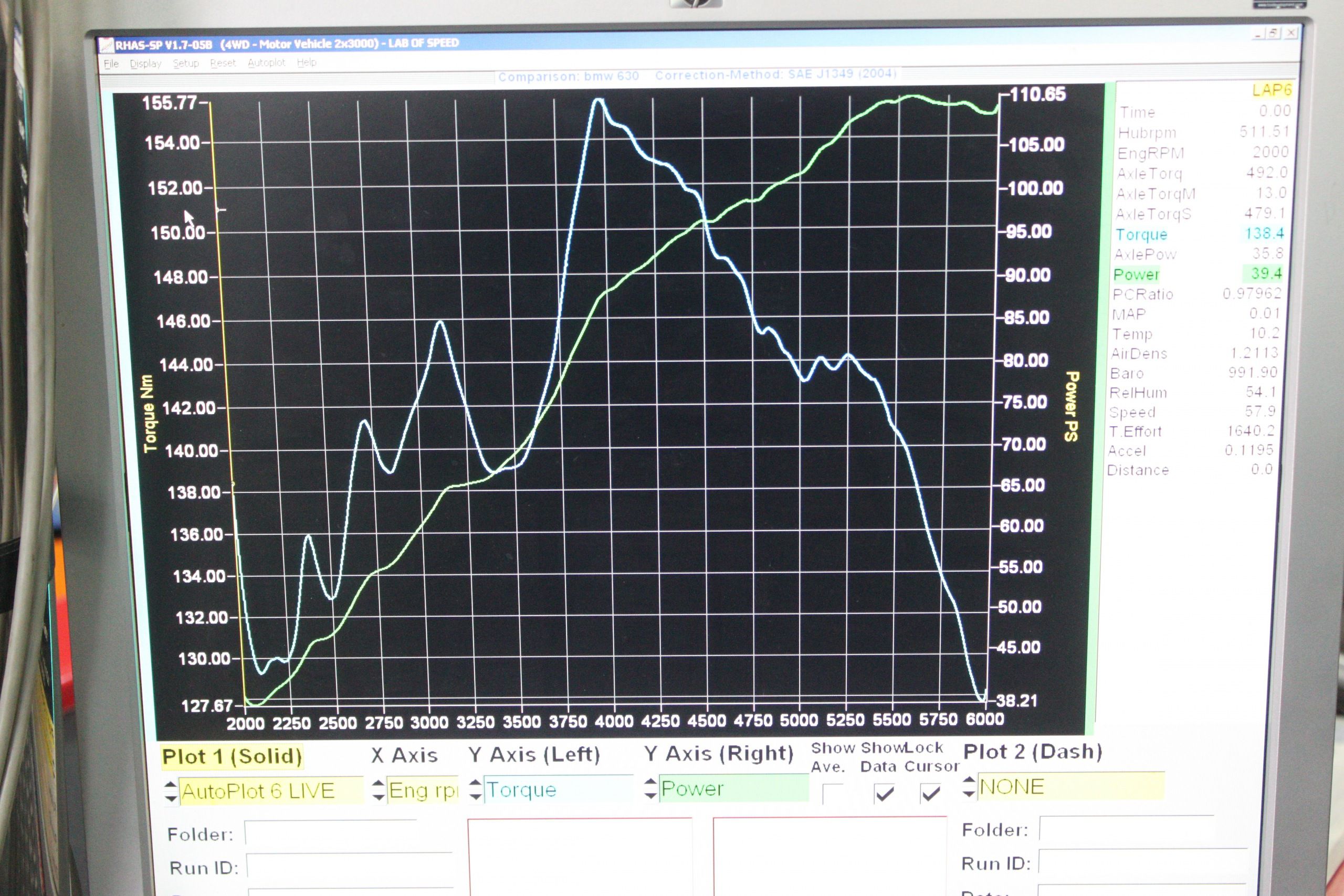Select the Plot 2 NONE field
Viewport: 1344px width, 896px height.
[x=1071, y=786]
